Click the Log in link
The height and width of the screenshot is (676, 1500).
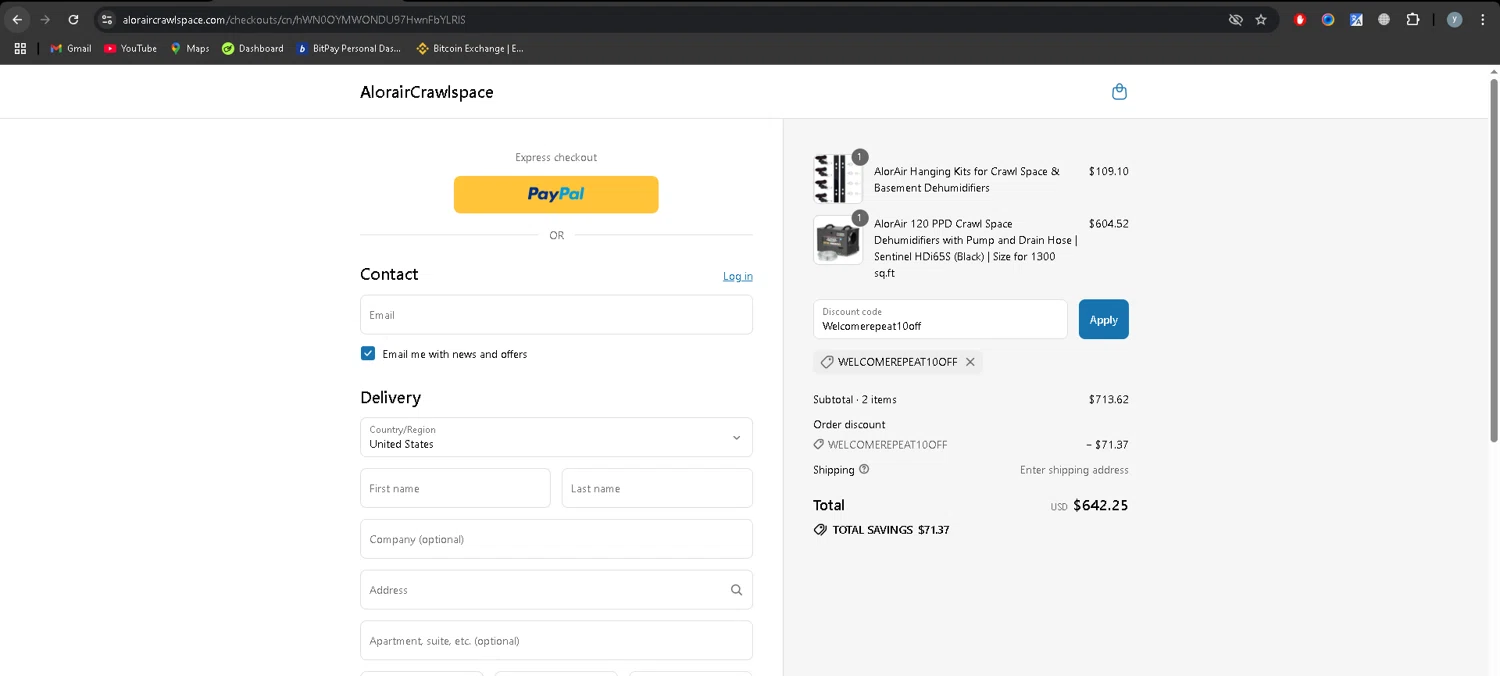tap(738, 276)
